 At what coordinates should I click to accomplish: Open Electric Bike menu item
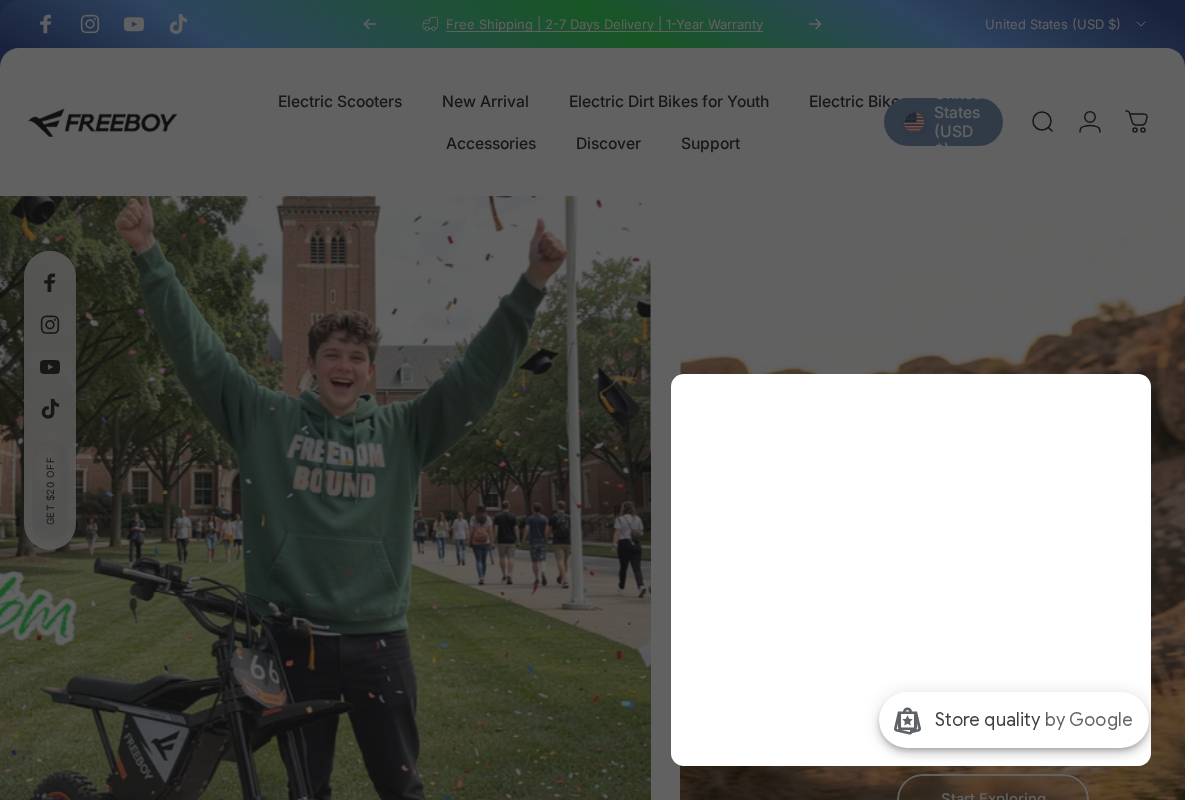(x=854, y=101)
